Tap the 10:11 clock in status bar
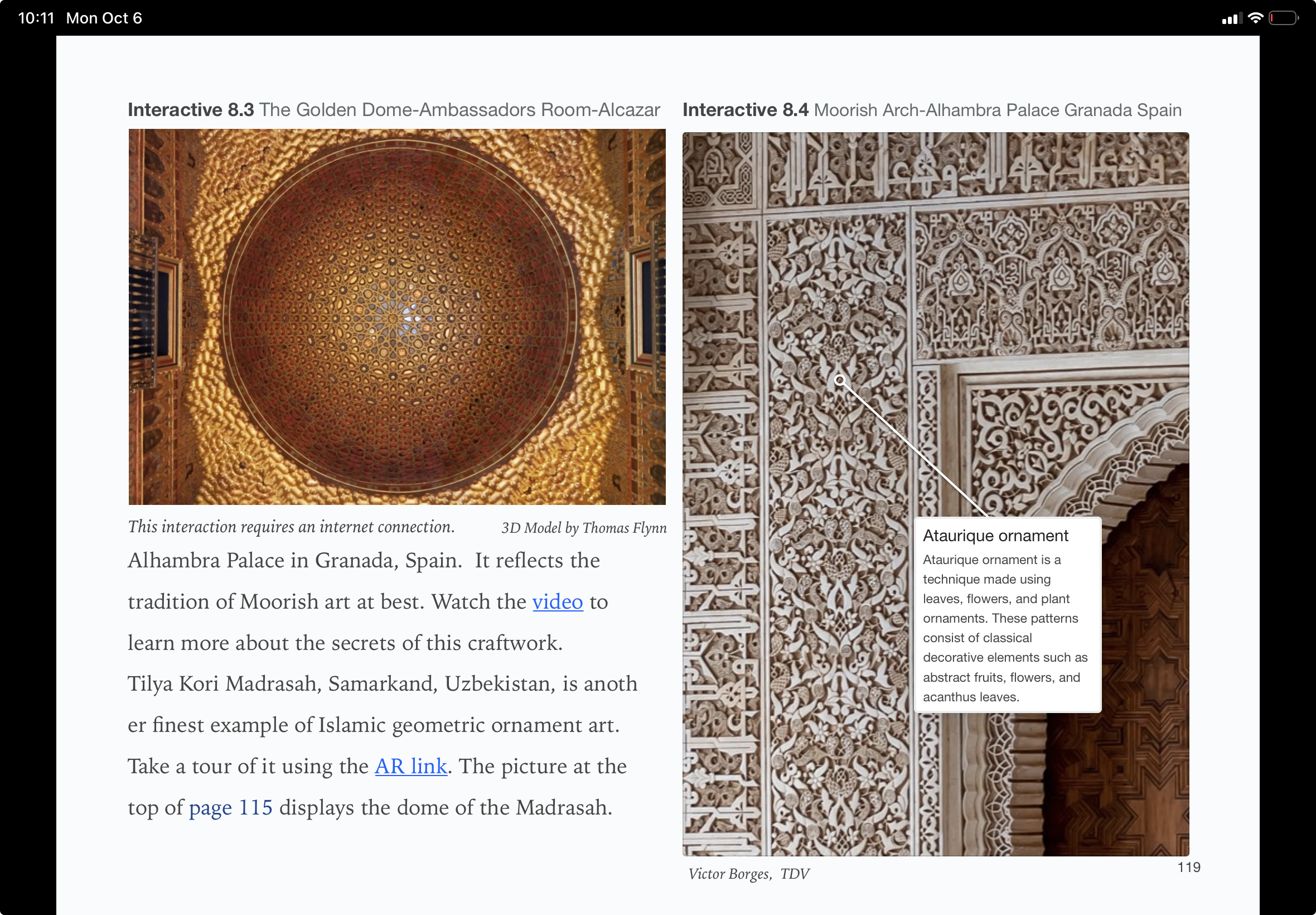This screenshot has width=1316, height=915. [36, 18]
